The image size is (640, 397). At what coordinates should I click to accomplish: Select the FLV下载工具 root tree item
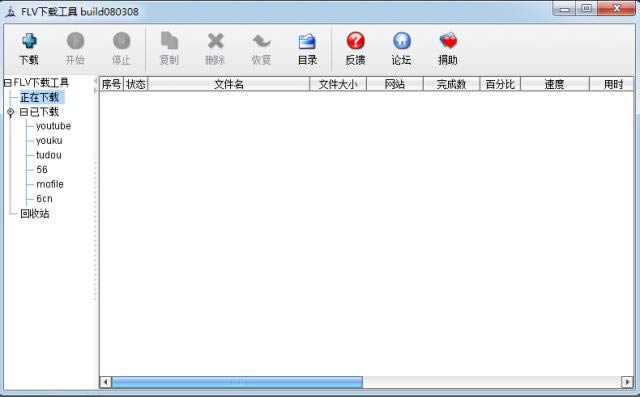[x=41, y=82]
